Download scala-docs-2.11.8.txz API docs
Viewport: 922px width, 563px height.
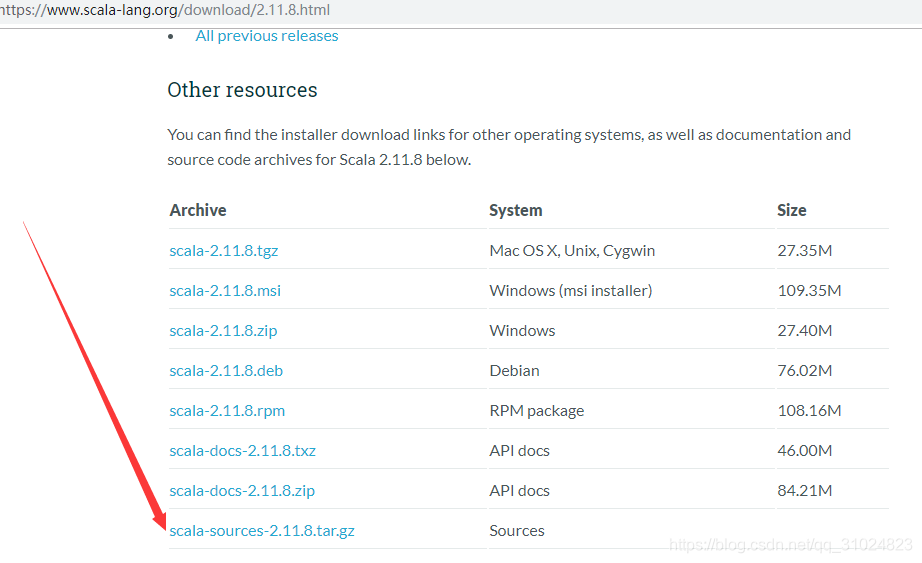coord(242,451)
